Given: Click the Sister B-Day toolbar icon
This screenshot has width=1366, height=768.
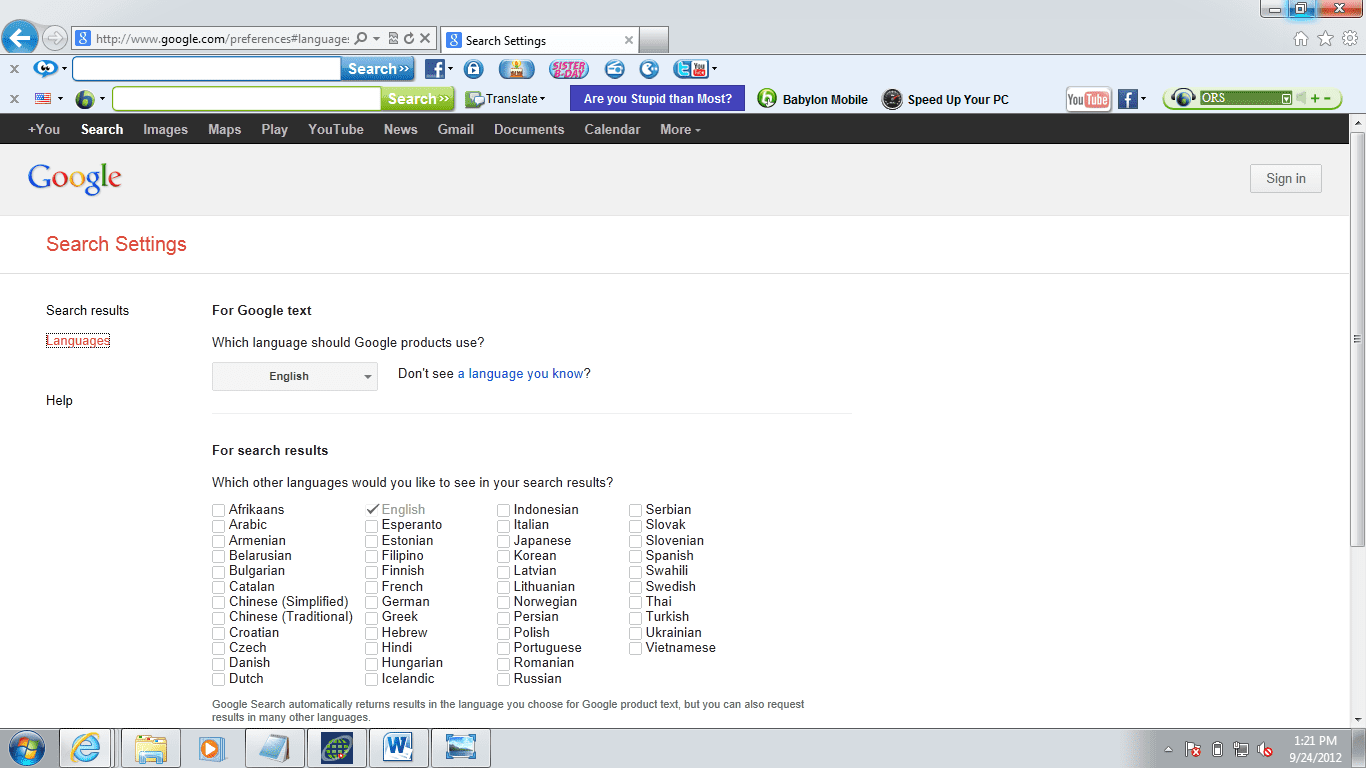Looking at the screenshot, I should [569, 69].
